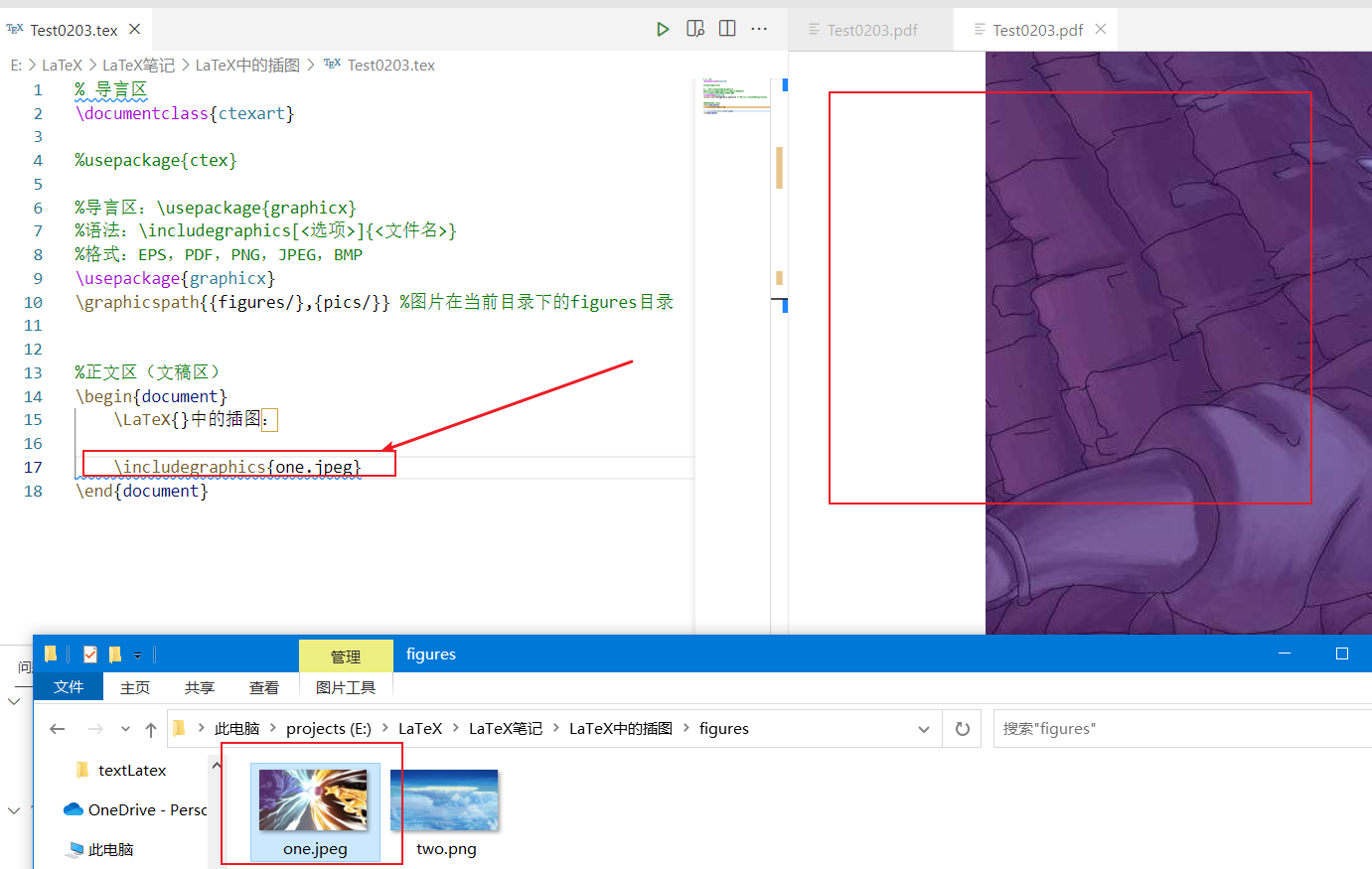This screenshot has height=869, width=1372.
Task: Click the two.png file name label
Action: click(x=446, y=849)
